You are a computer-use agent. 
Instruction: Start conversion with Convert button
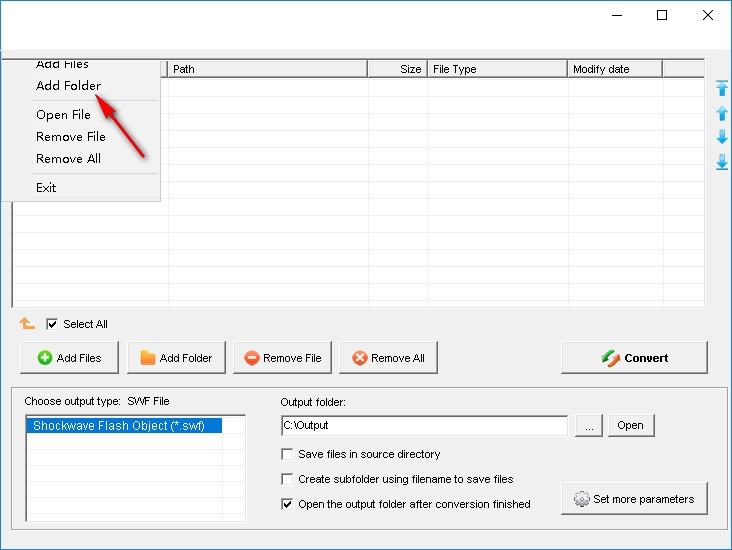tap(634, 358)
